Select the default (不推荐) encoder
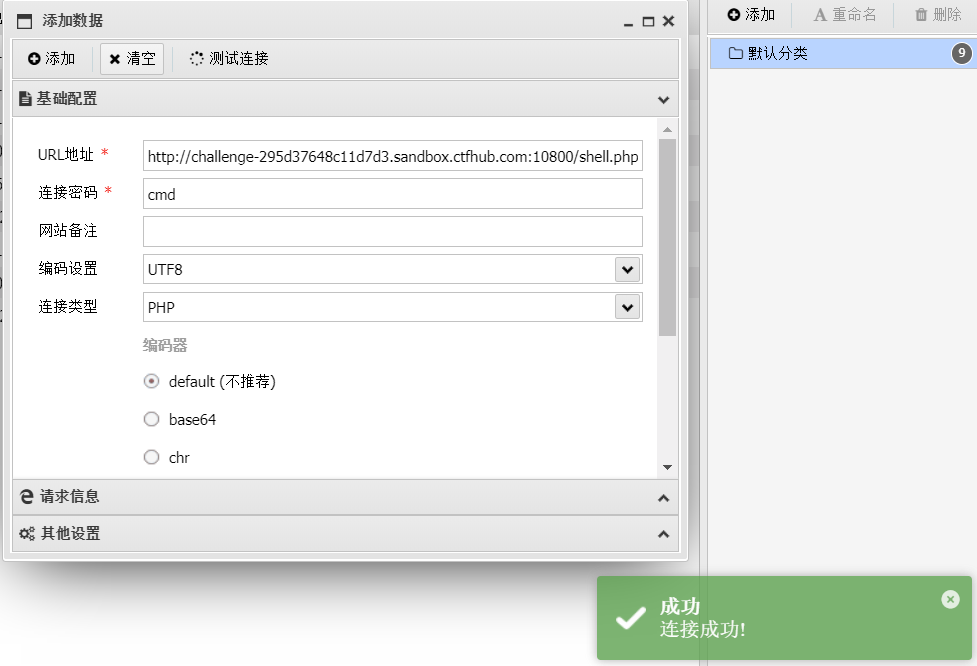977x666 pixels. click(x=151, y=381)
